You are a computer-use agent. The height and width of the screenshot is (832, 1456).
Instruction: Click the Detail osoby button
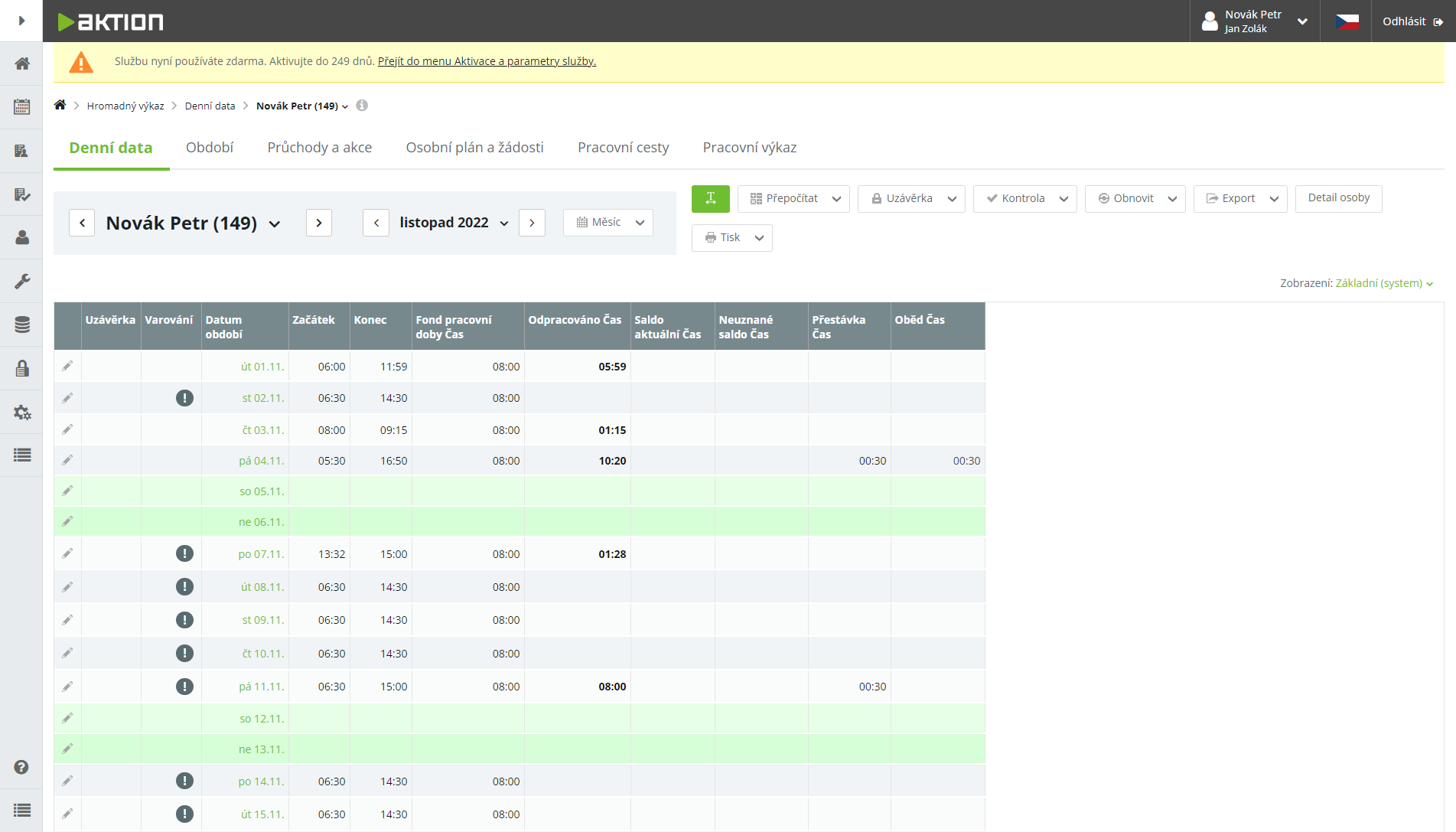tap(1338, 198)
